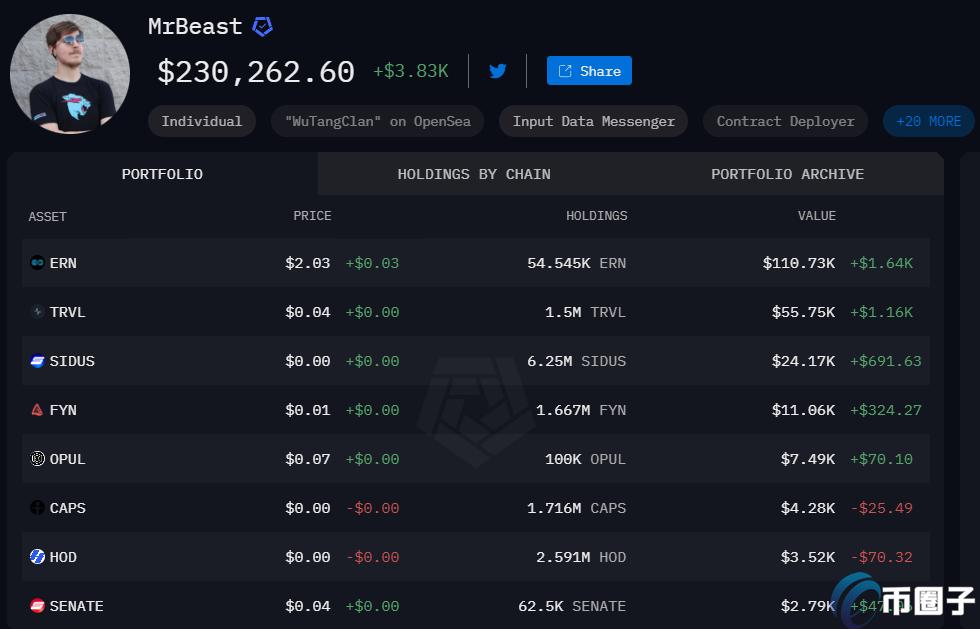The image size is (980, 629).
Task: Click the TRVL token icon
Action: (37, 312)
